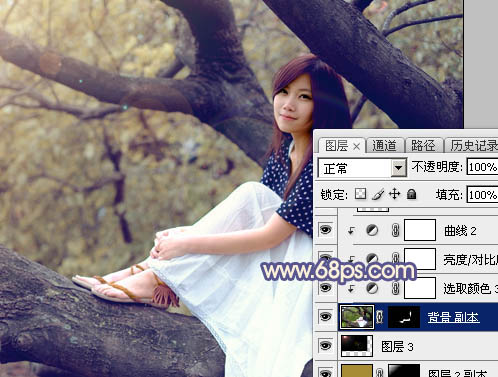Select 曲线 2 layer mask thumbnail
Image resolution: width=498 pixels, height=377 pixels.
coord(420,230)
